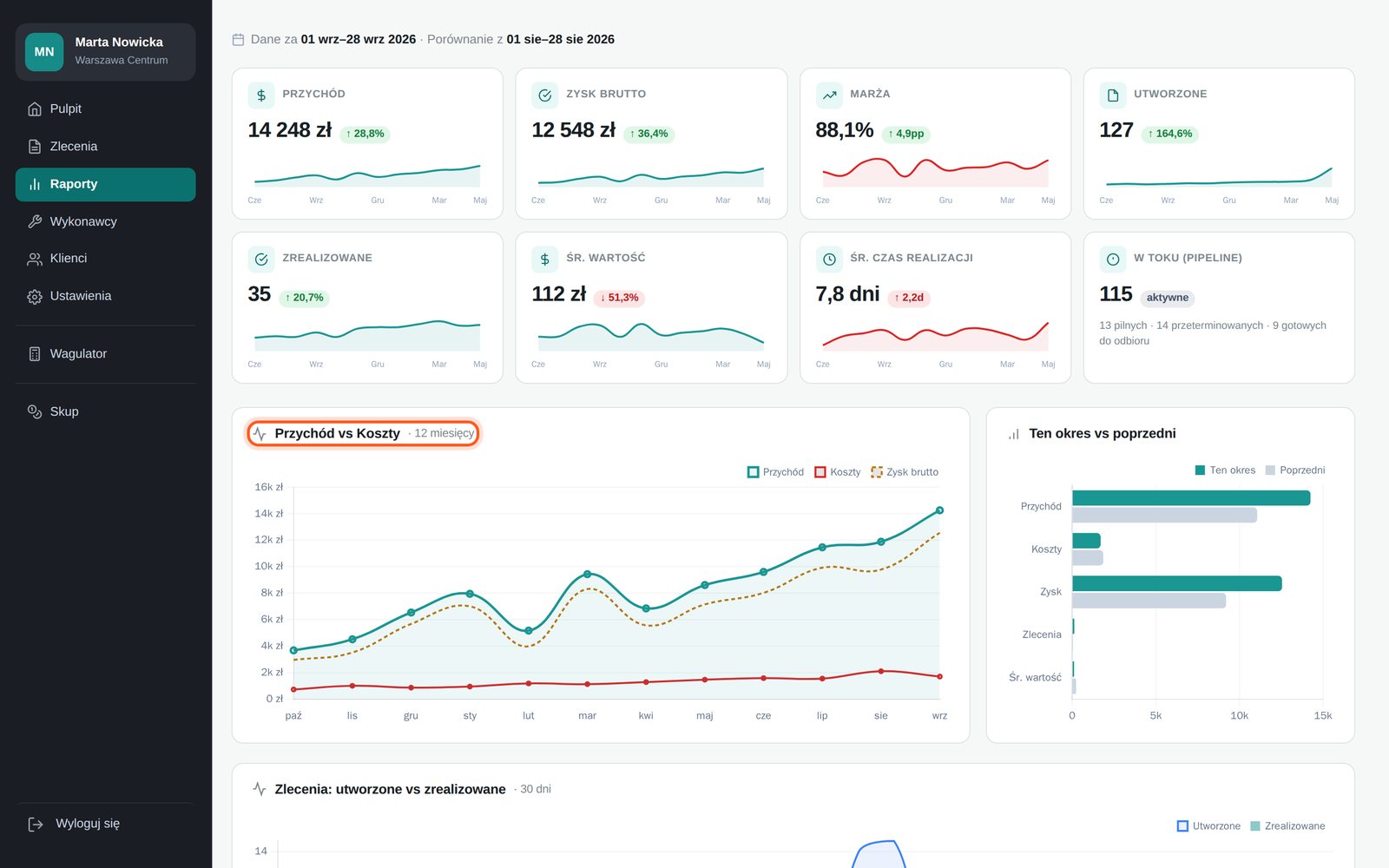Click the teal Koszty bar for Ten okres
This screenshot has height=868, width=1389.
1086,541
